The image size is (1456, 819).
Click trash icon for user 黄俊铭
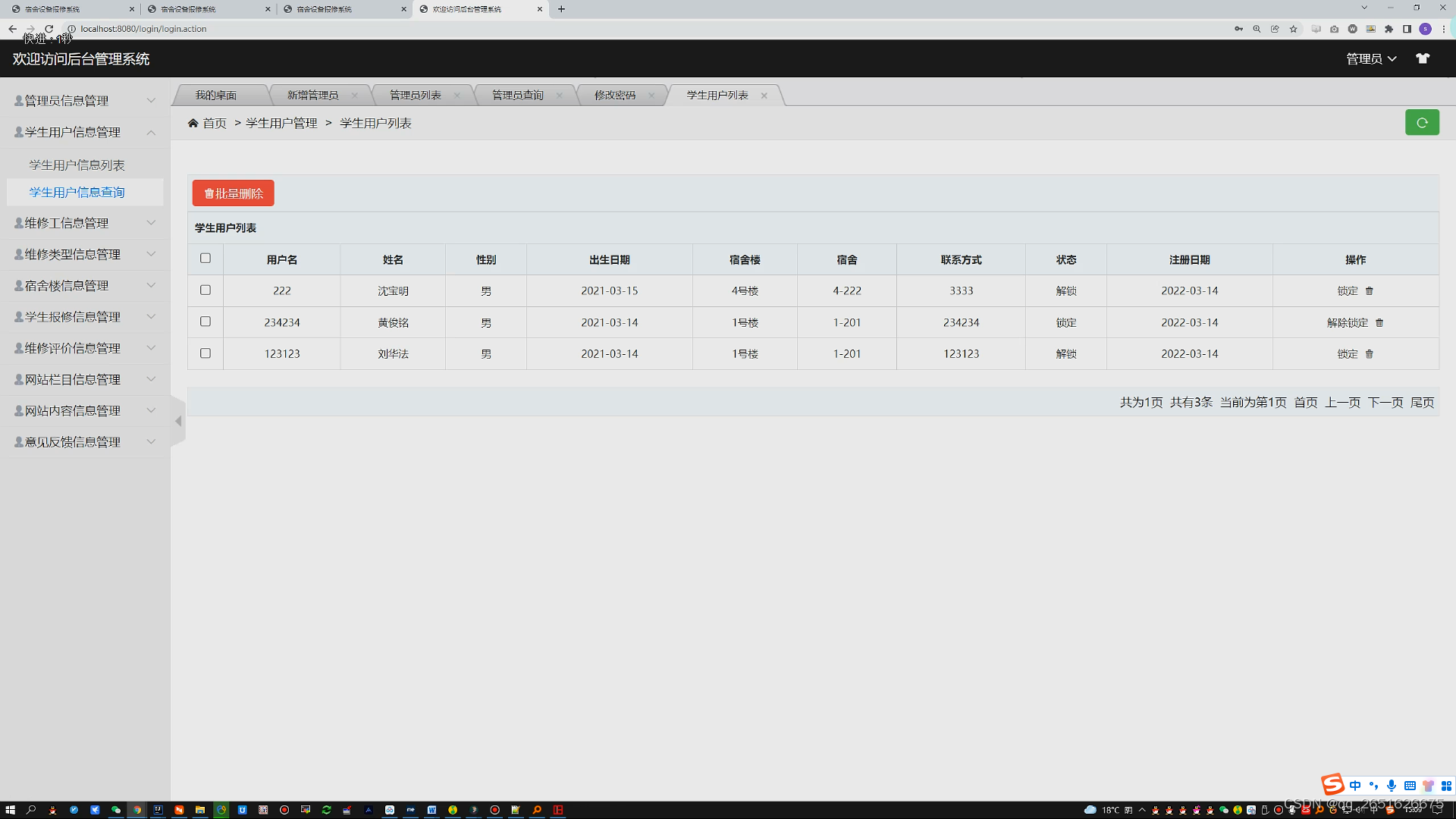[x=1379, y=323]
